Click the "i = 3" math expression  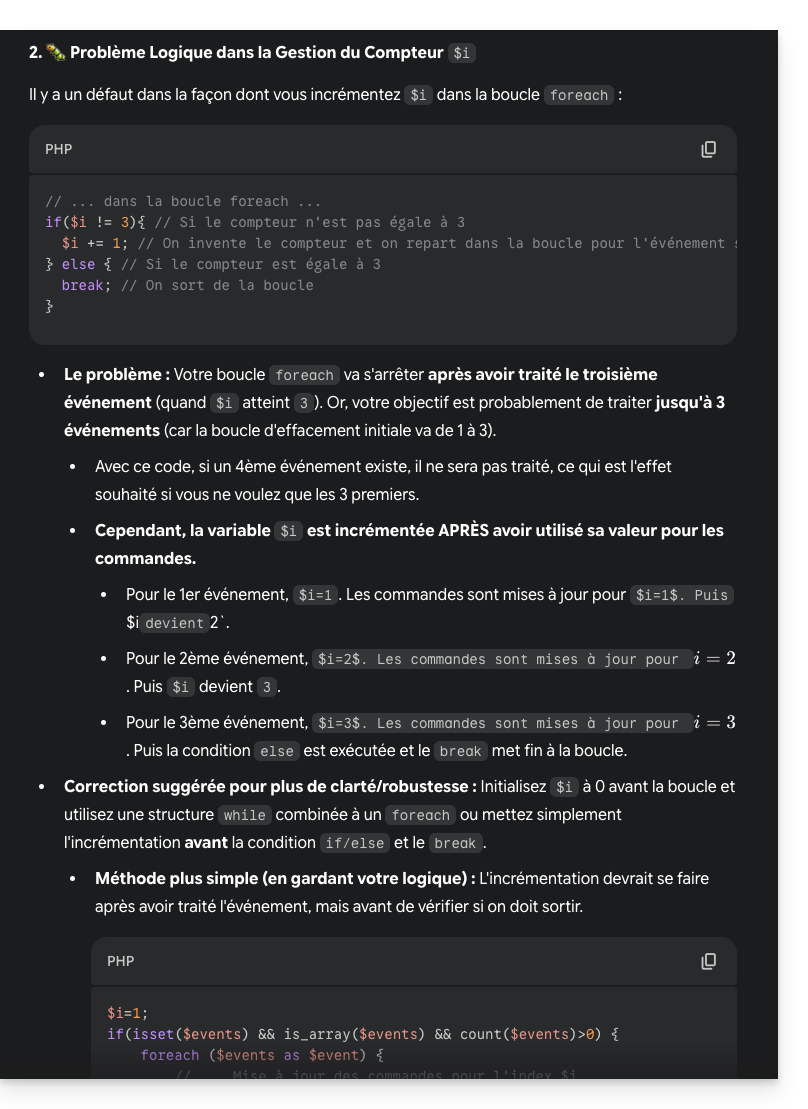tap(716, 722)
